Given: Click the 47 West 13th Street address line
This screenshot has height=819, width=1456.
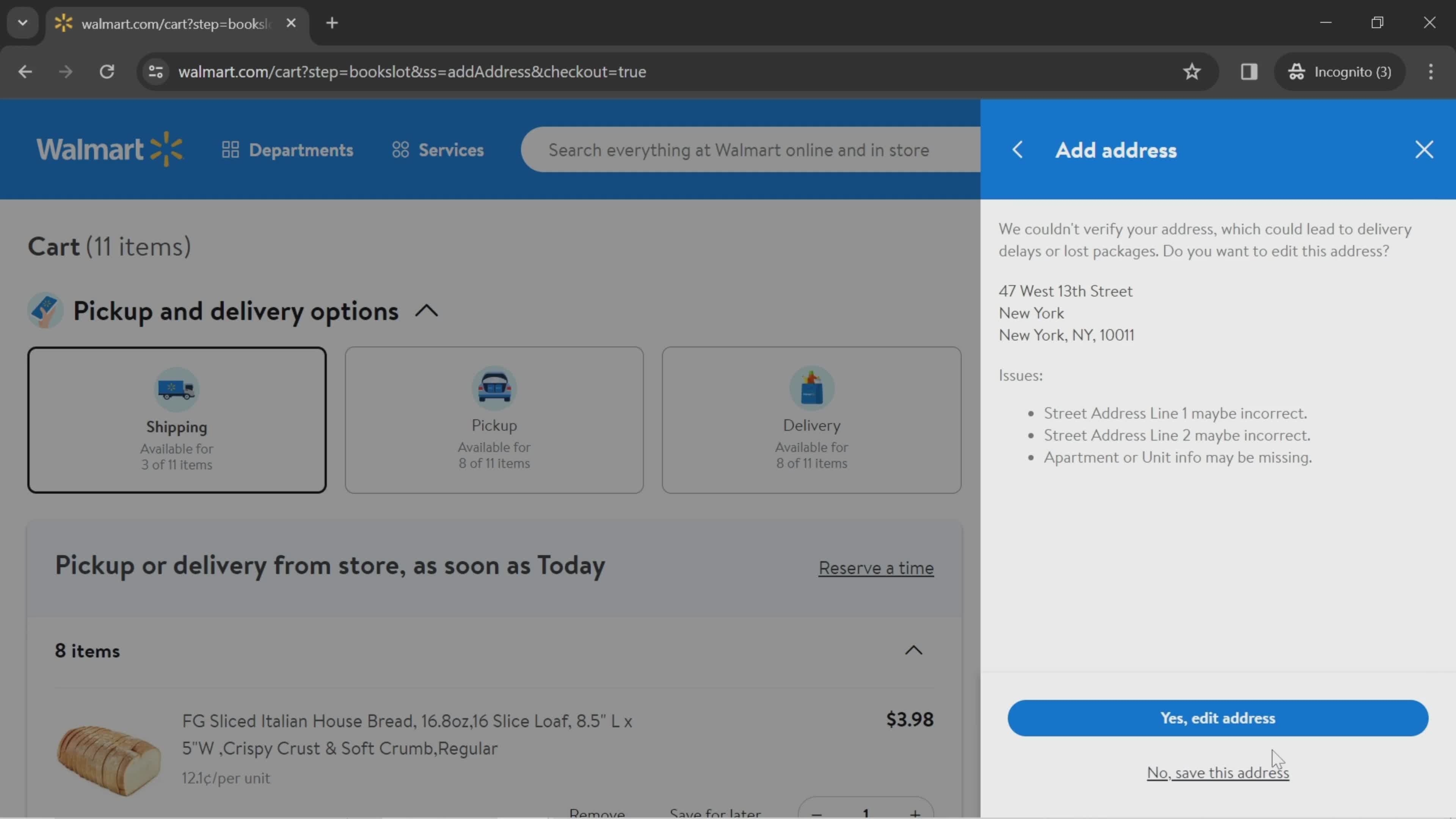Looking at the screenshot, I should [x=1065, y=291].
